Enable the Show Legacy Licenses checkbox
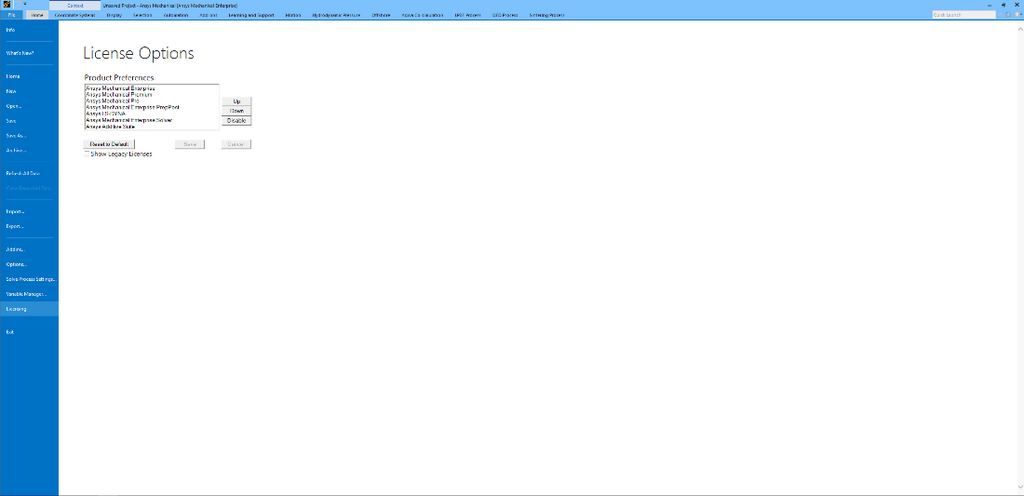The image size is (1024, 496). 87,154
